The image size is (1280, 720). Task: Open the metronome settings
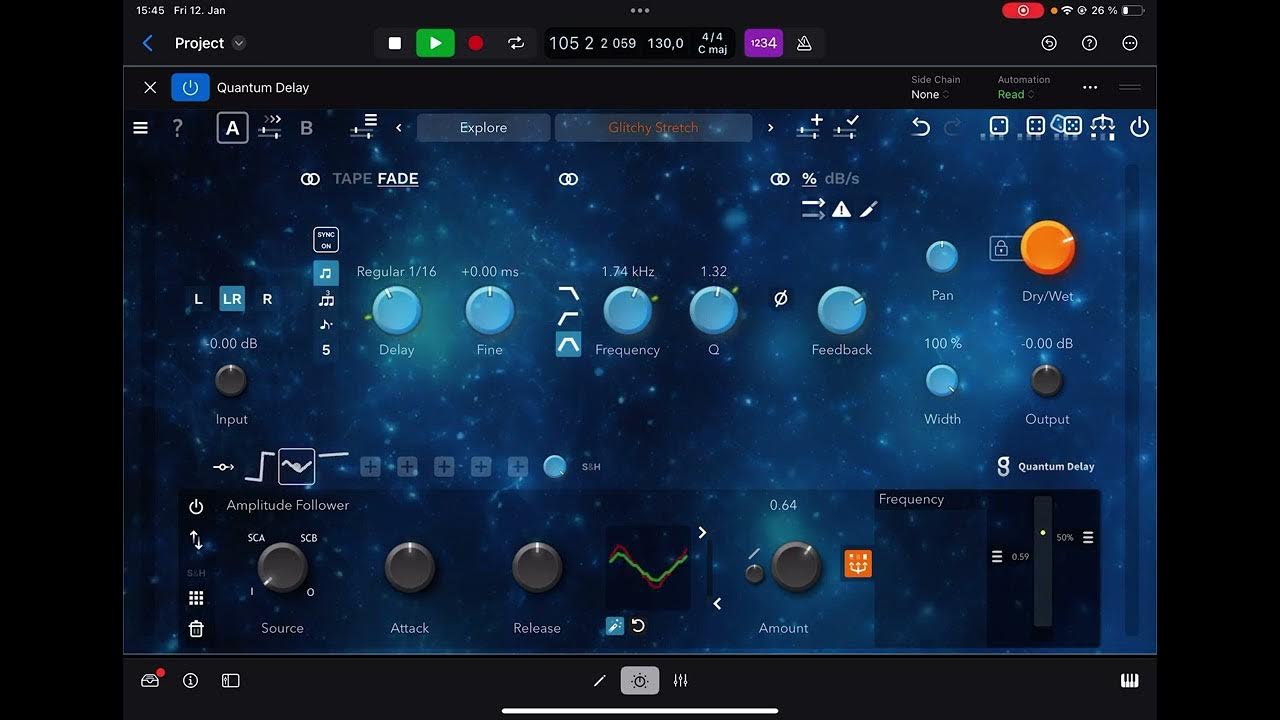pos(804,43)
